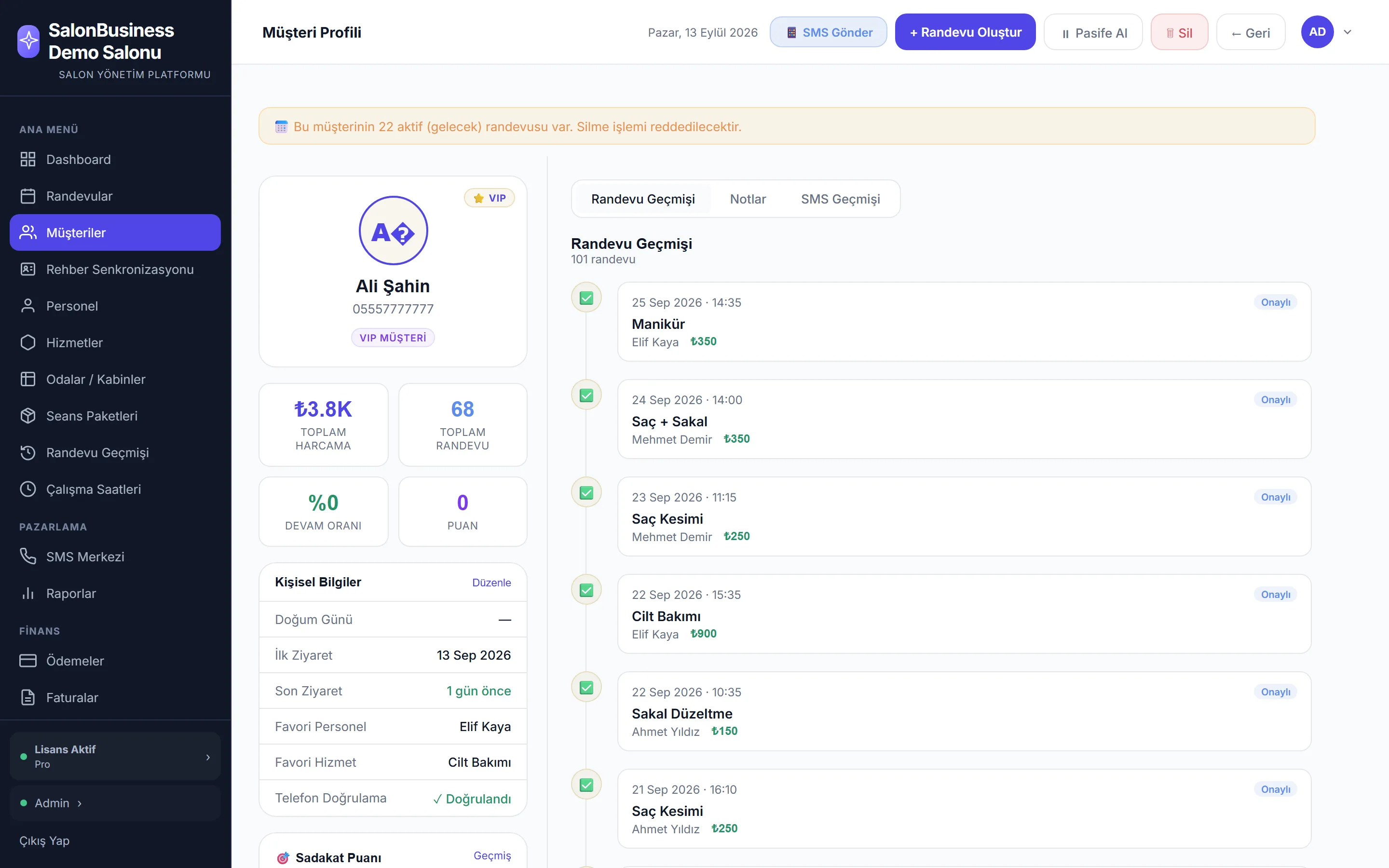Click the Odalar / Kabinler layout icon
1389x868 pixels.
click(27, 380)
